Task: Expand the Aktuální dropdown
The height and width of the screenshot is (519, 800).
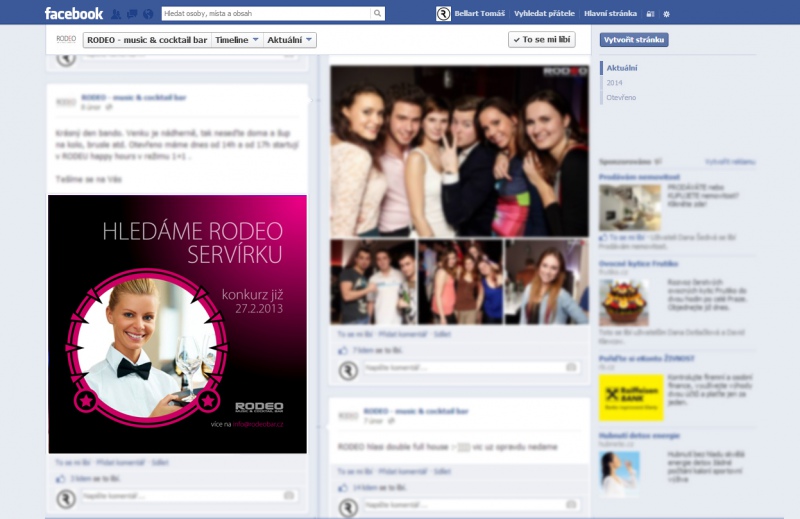Action: 291,40
